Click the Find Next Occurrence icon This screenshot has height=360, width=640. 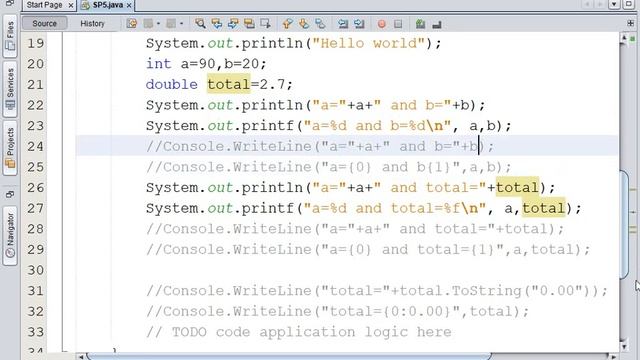tap(233, 24)
